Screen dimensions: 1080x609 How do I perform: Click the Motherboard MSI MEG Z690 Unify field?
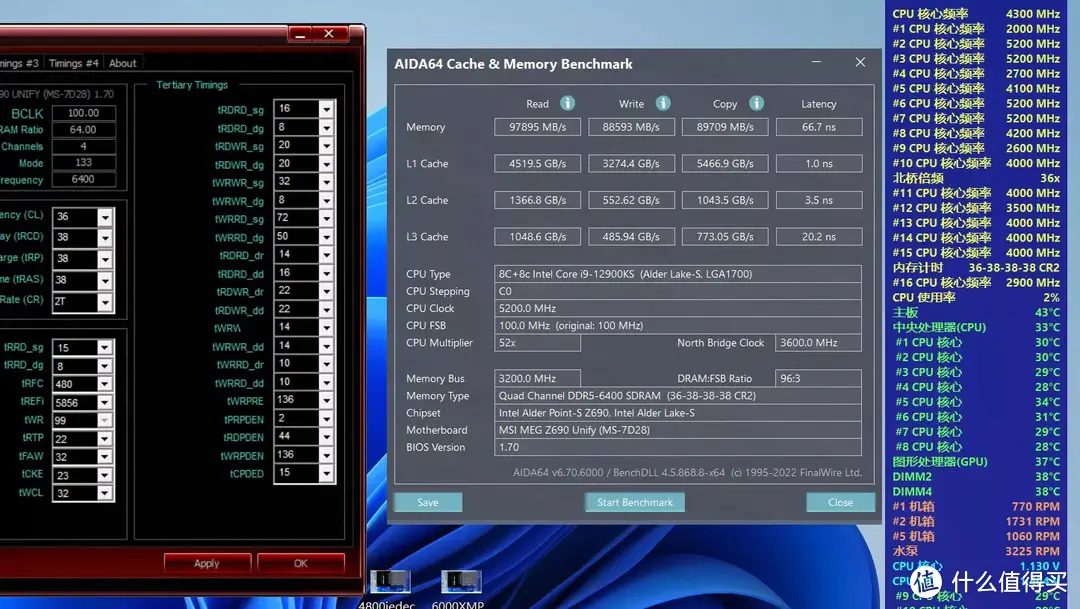(678, 430)
